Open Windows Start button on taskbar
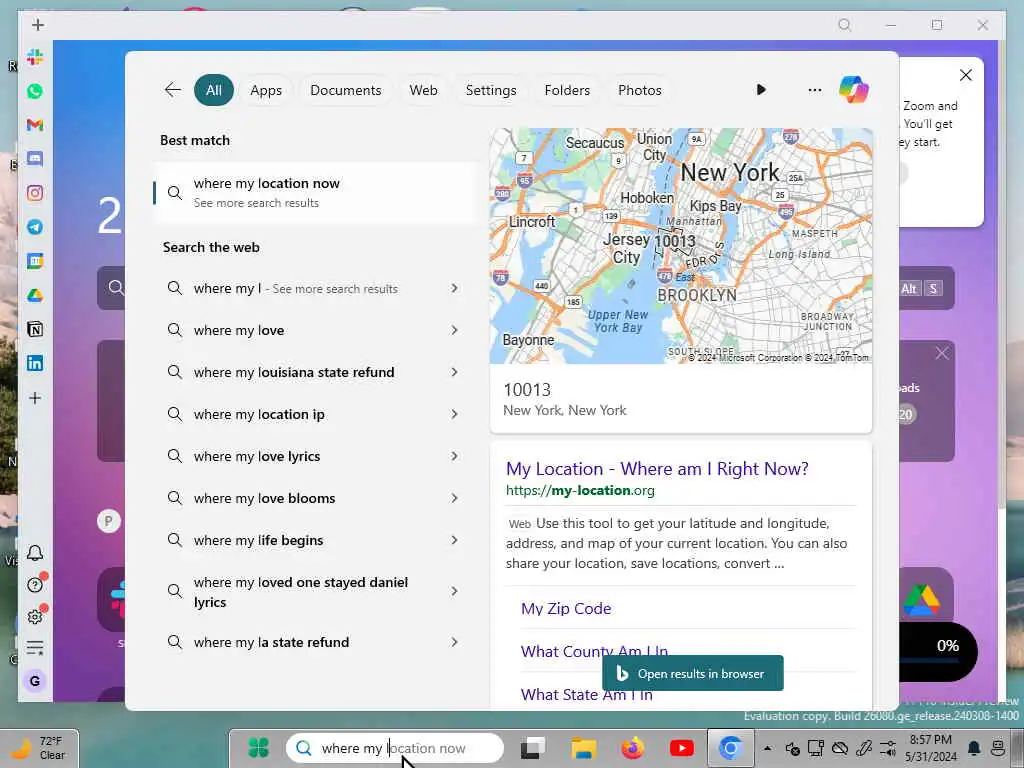 (x=259, y=748)
